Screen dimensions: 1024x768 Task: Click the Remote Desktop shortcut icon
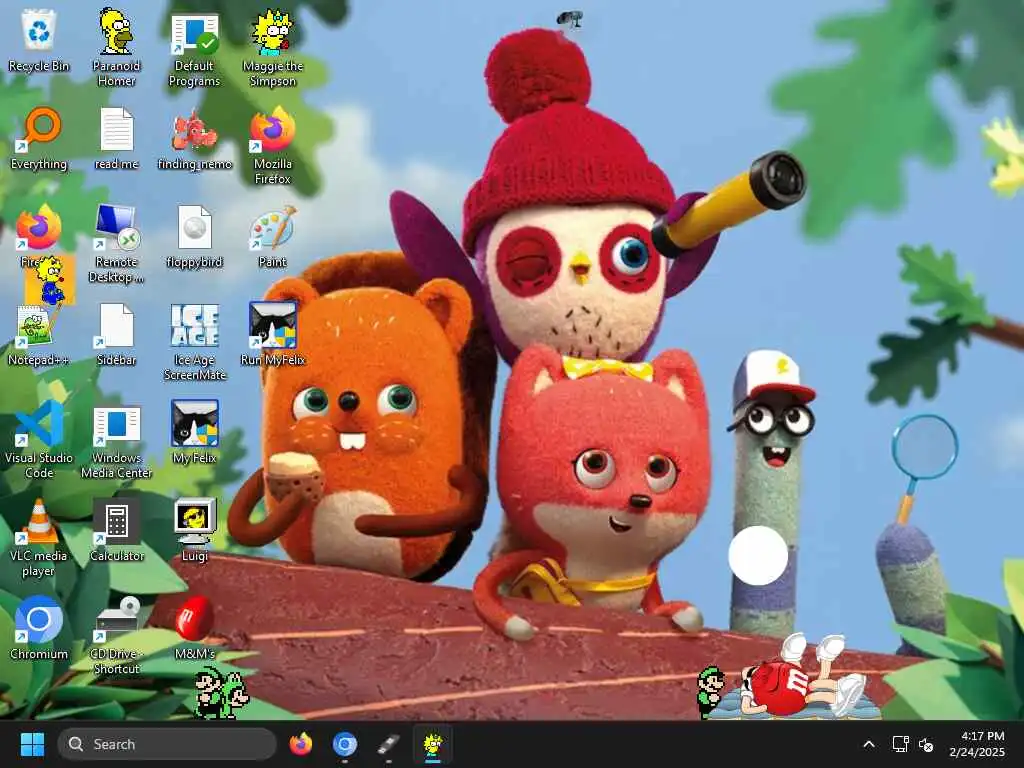pyautogui.click(x=116, y=243)
